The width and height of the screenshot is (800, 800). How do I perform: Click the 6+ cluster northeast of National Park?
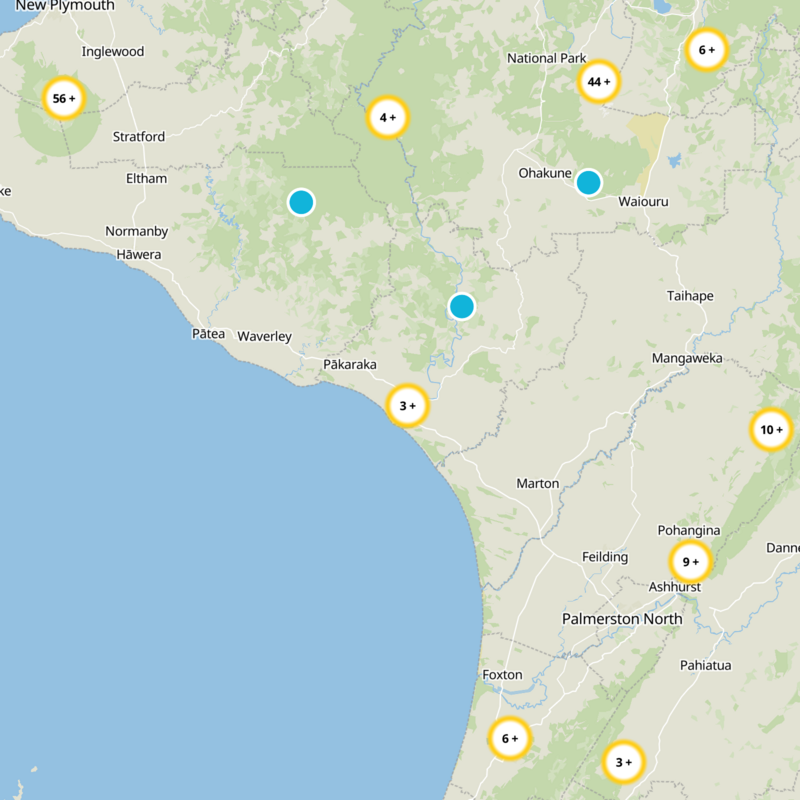point(707,49)
